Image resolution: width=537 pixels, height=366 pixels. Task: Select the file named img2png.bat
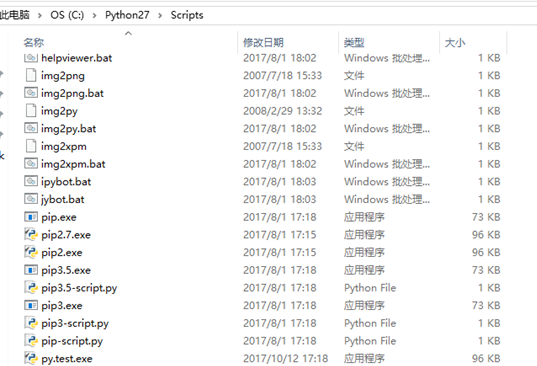pyautogui.click(x=72, y=93)
